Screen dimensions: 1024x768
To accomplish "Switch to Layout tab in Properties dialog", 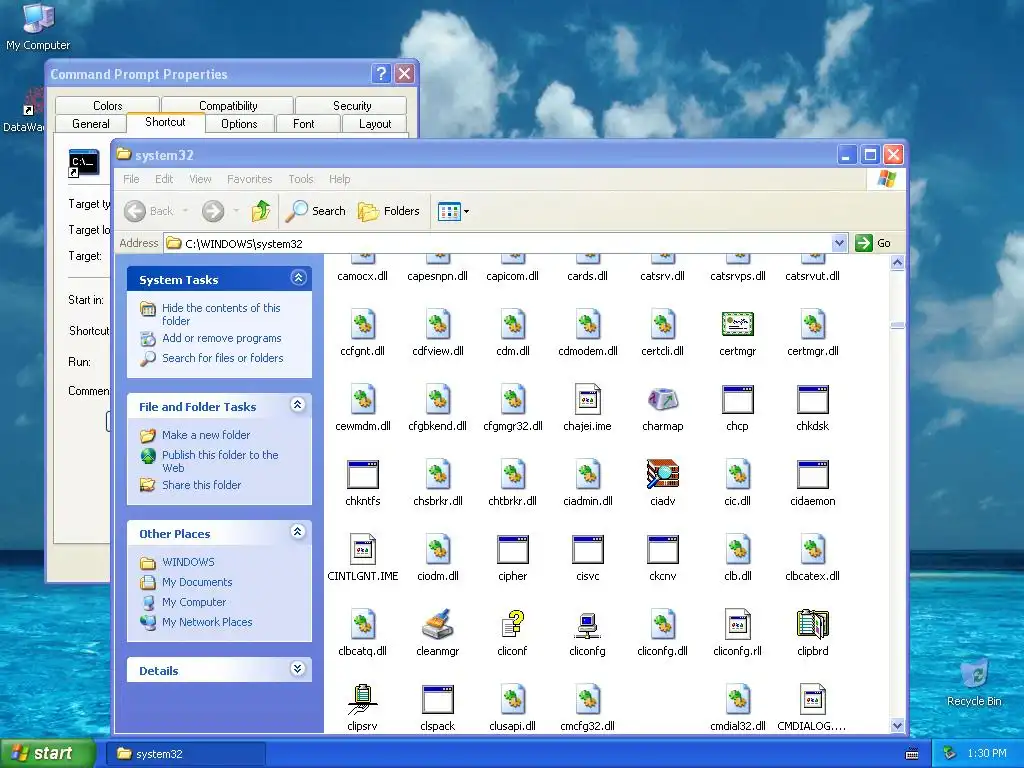I will click(375, 123).
